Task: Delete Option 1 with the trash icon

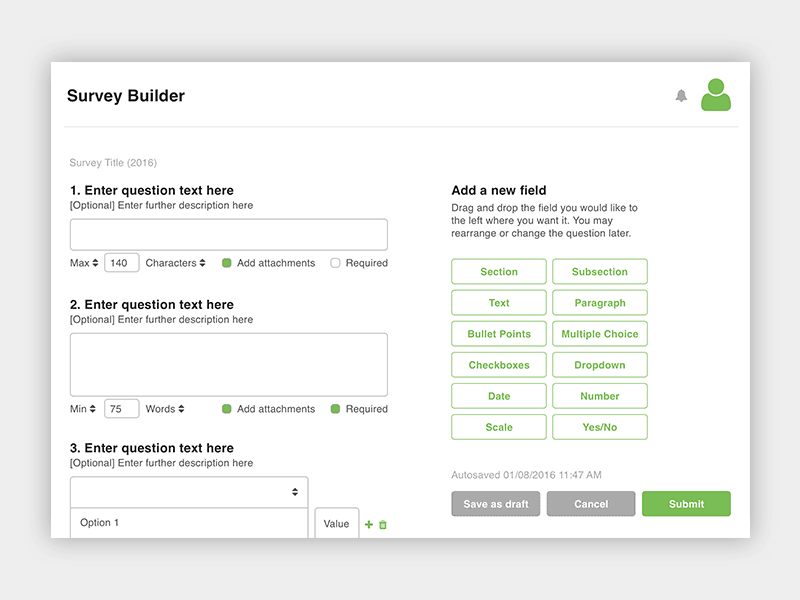Action: click(383, 524)
